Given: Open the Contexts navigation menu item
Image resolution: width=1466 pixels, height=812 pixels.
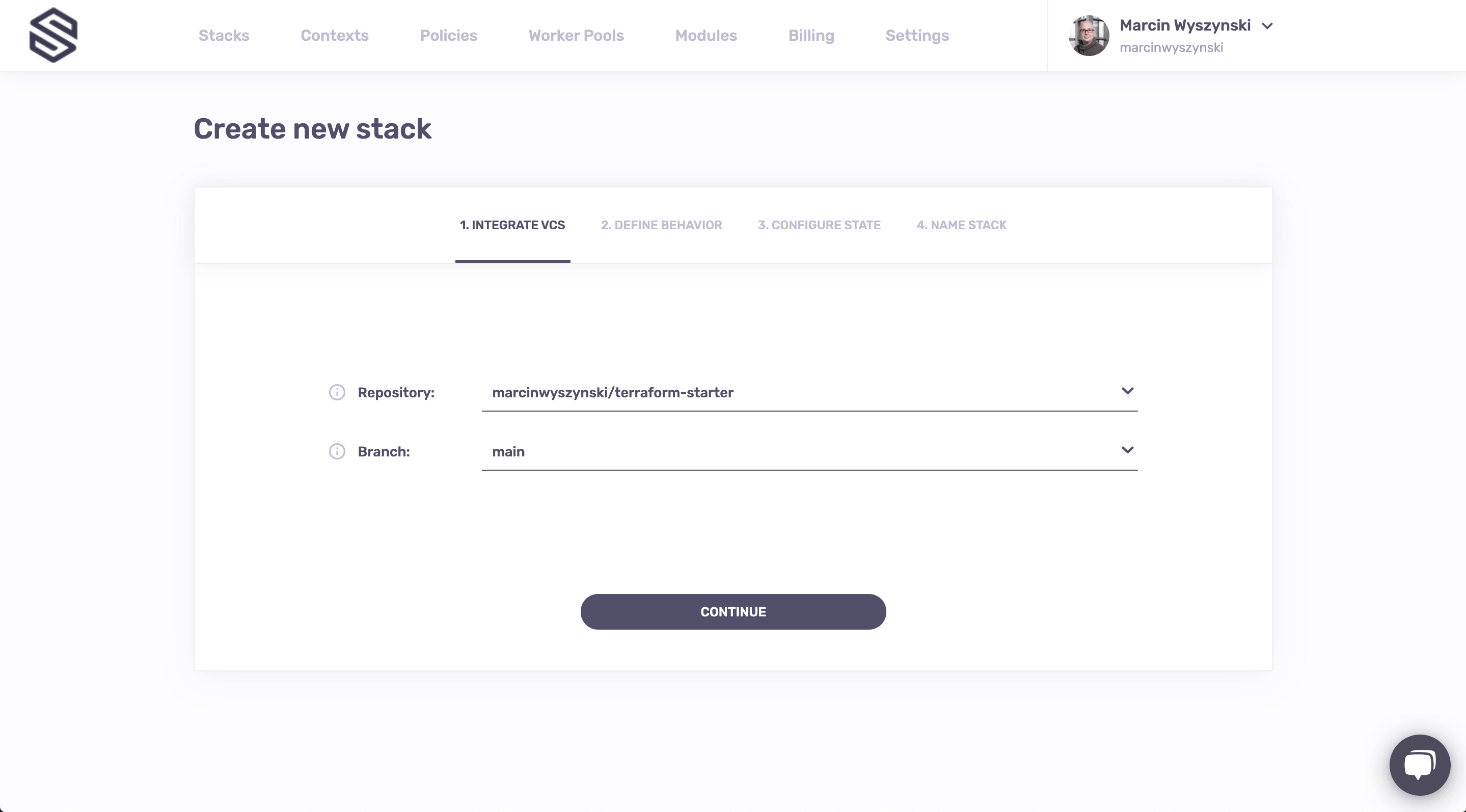Looking at the screenshot, I should (x=334, y=35).
